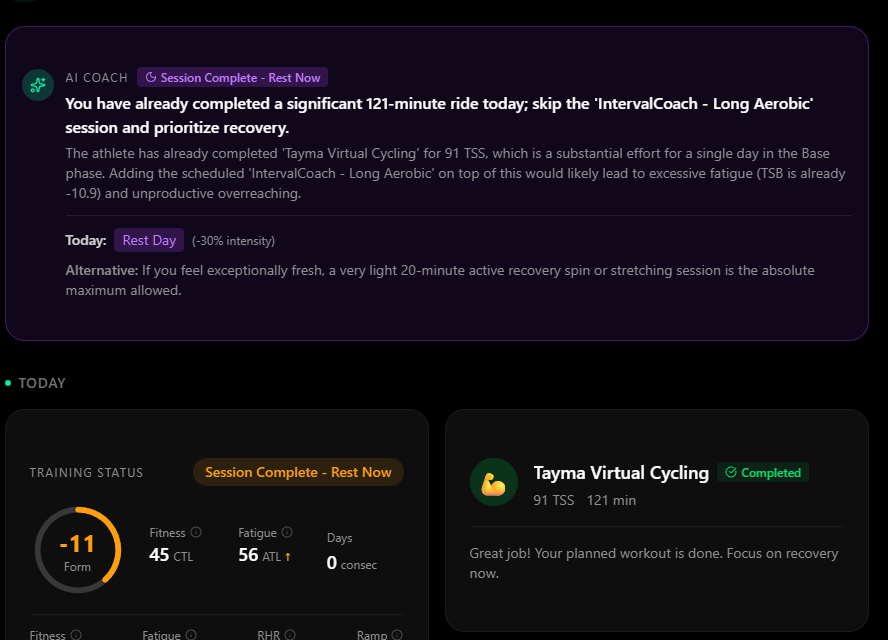Open the Tayma Virtual Cycling workout
The width and height of the screenshot is (888, 640).
tap(621, 473)
